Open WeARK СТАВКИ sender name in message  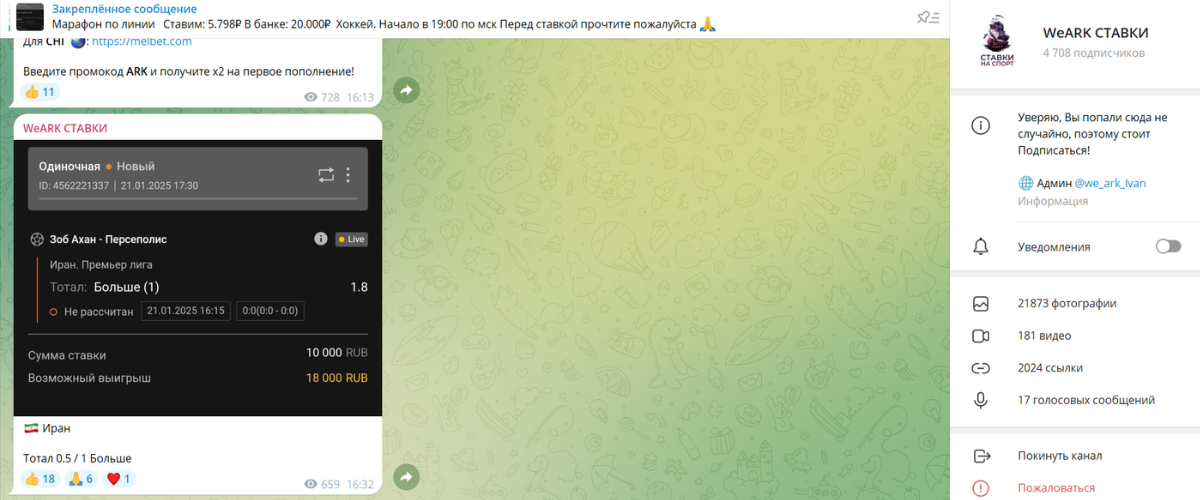65,128
